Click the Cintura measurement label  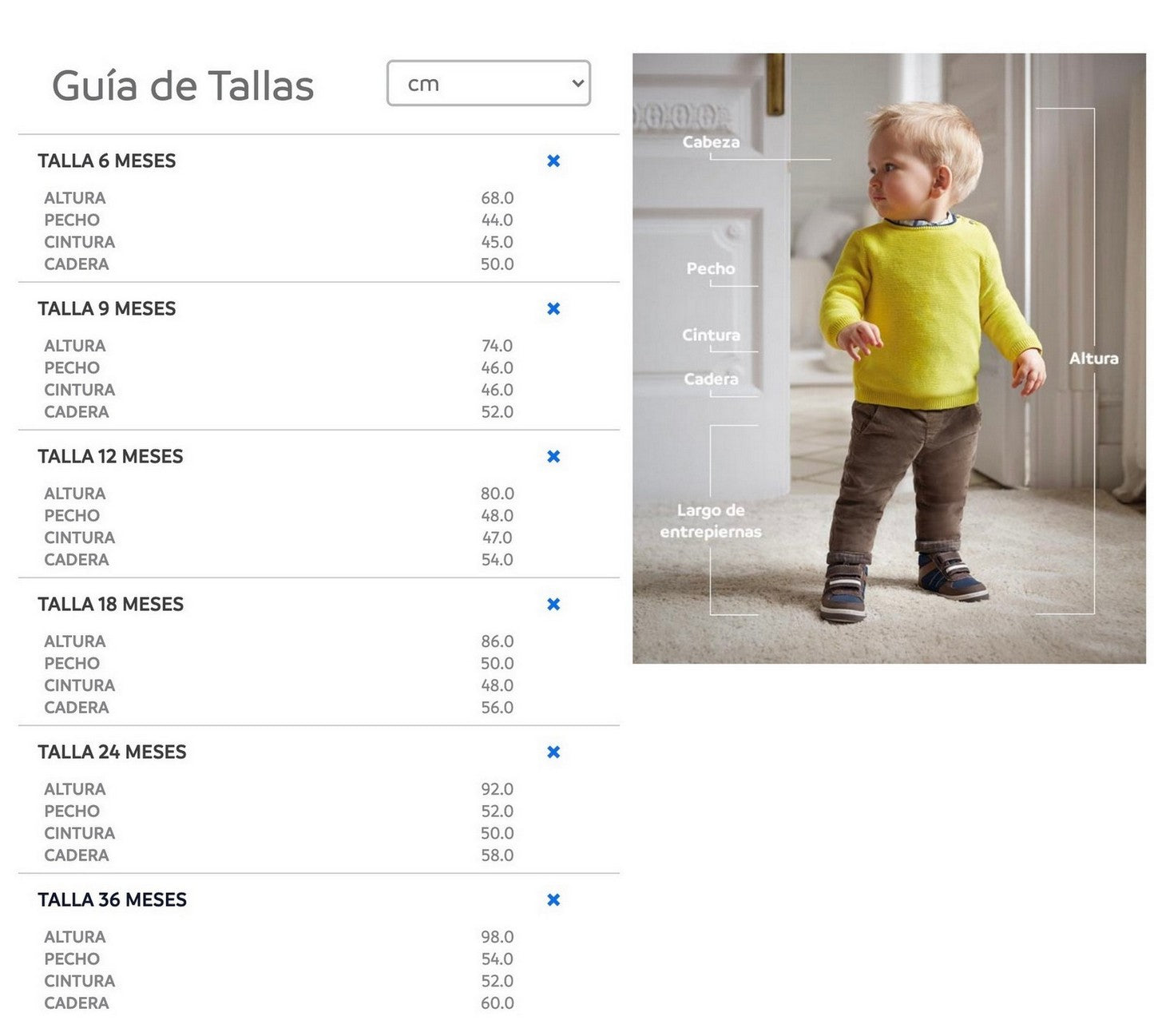click(x=711, y=335)
